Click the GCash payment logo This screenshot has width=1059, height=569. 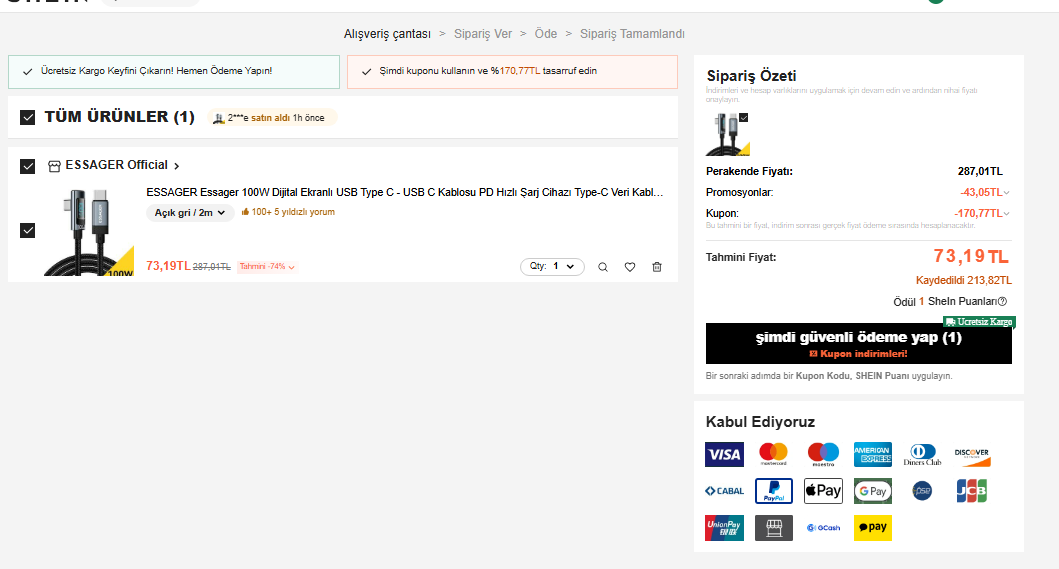(823, 528)
